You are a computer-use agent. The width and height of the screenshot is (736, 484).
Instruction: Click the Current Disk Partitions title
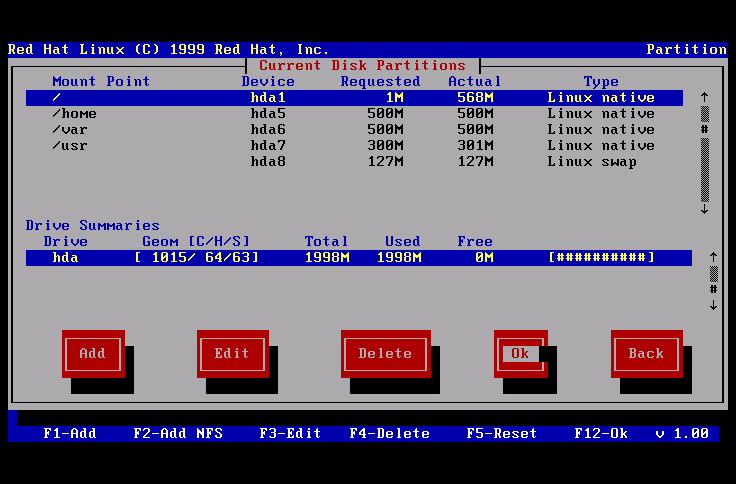click(x=362, y=65)
